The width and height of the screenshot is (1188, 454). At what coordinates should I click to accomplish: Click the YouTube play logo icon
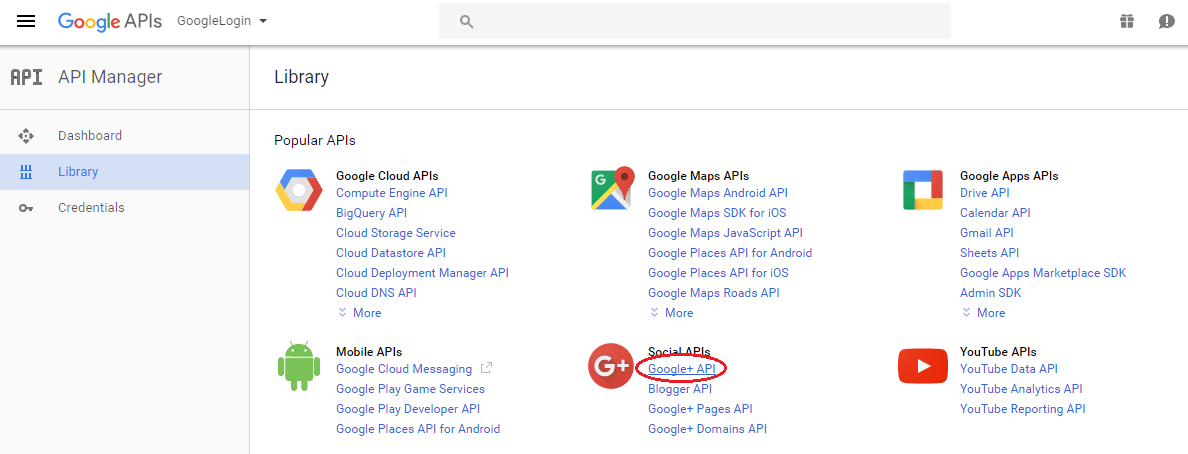coord(922,366)
